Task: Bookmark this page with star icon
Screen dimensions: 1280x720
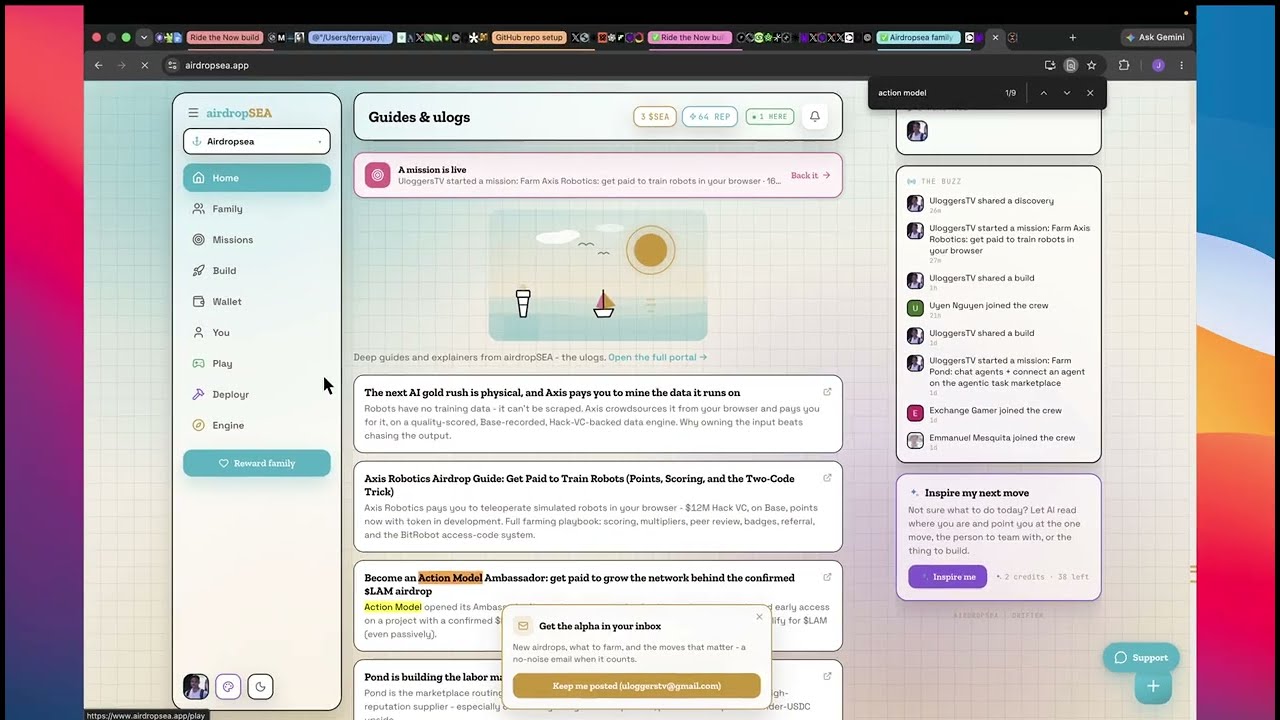Action: point(1091,65)
